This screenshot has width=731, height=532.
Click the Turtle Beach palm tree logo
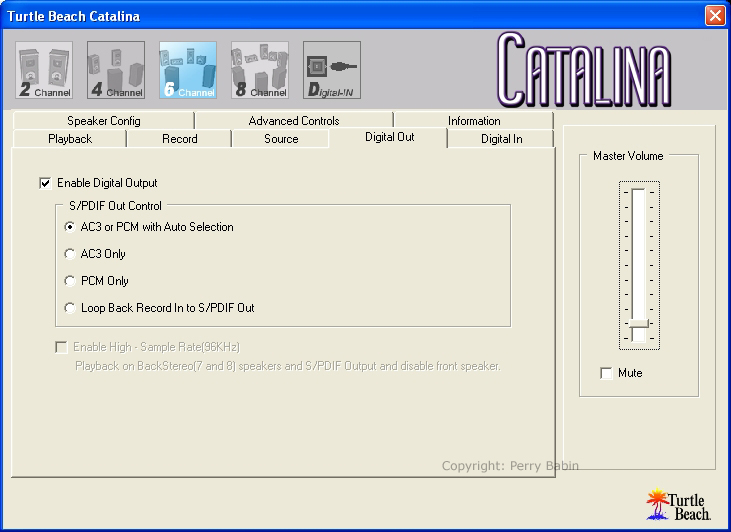click(x=678, y=504)
